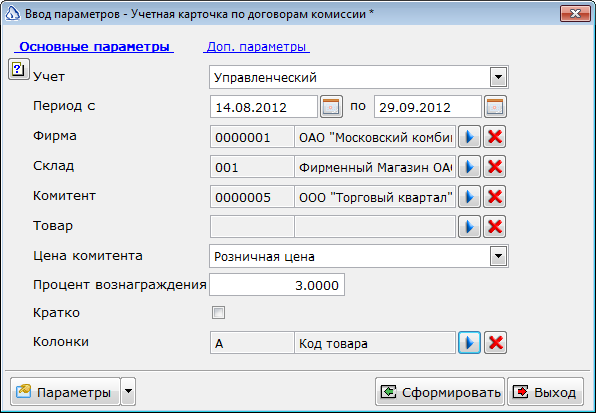
Task: Click the period start date field 14.08.2012
Action: pos(264,107)
